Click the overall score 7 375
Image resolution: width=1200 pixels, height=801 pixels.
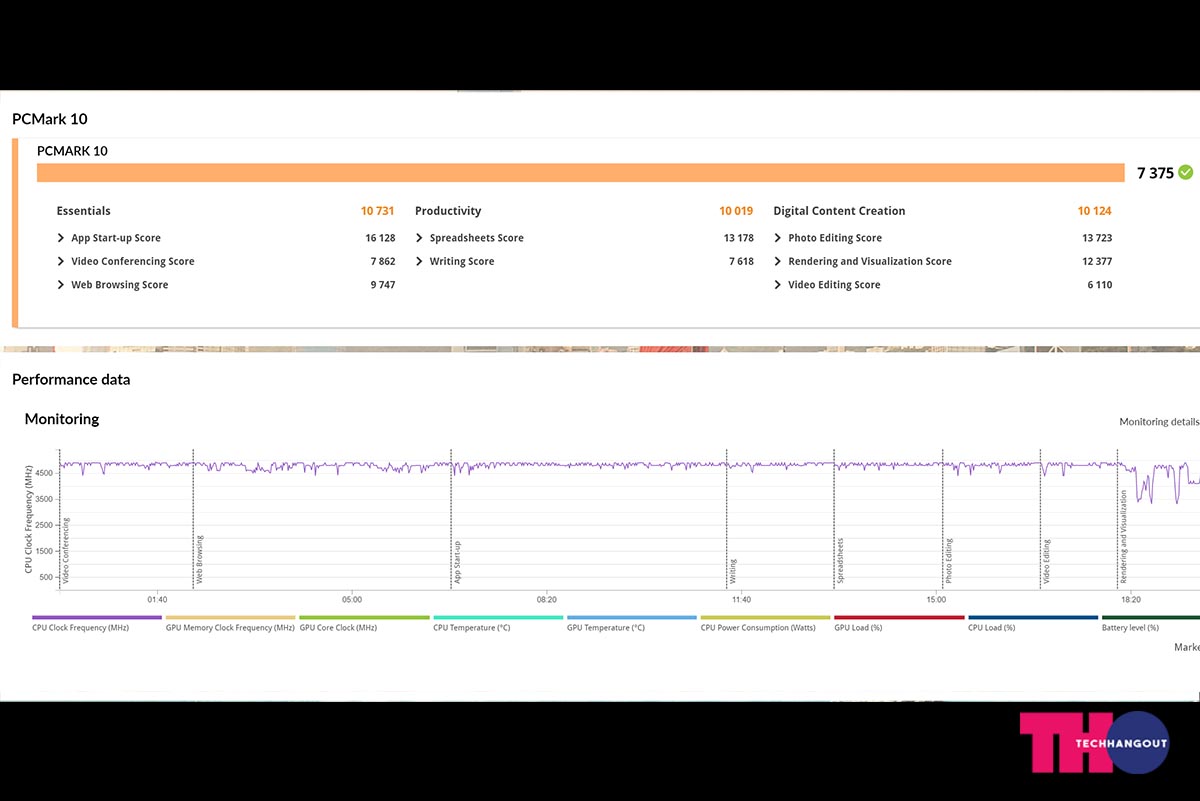pos(1155,173)
